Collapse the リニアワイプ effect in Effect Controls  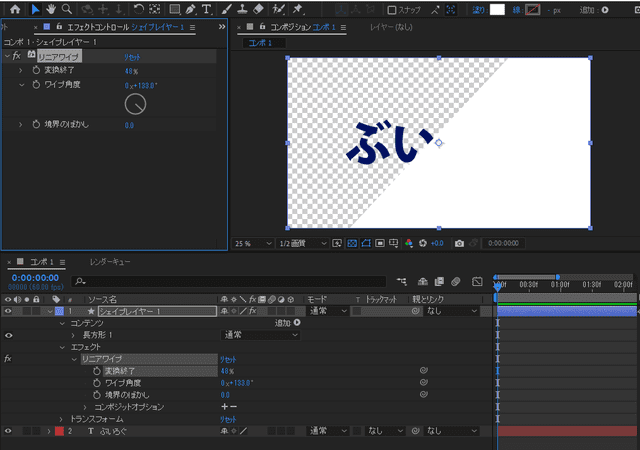pos(7,56)
